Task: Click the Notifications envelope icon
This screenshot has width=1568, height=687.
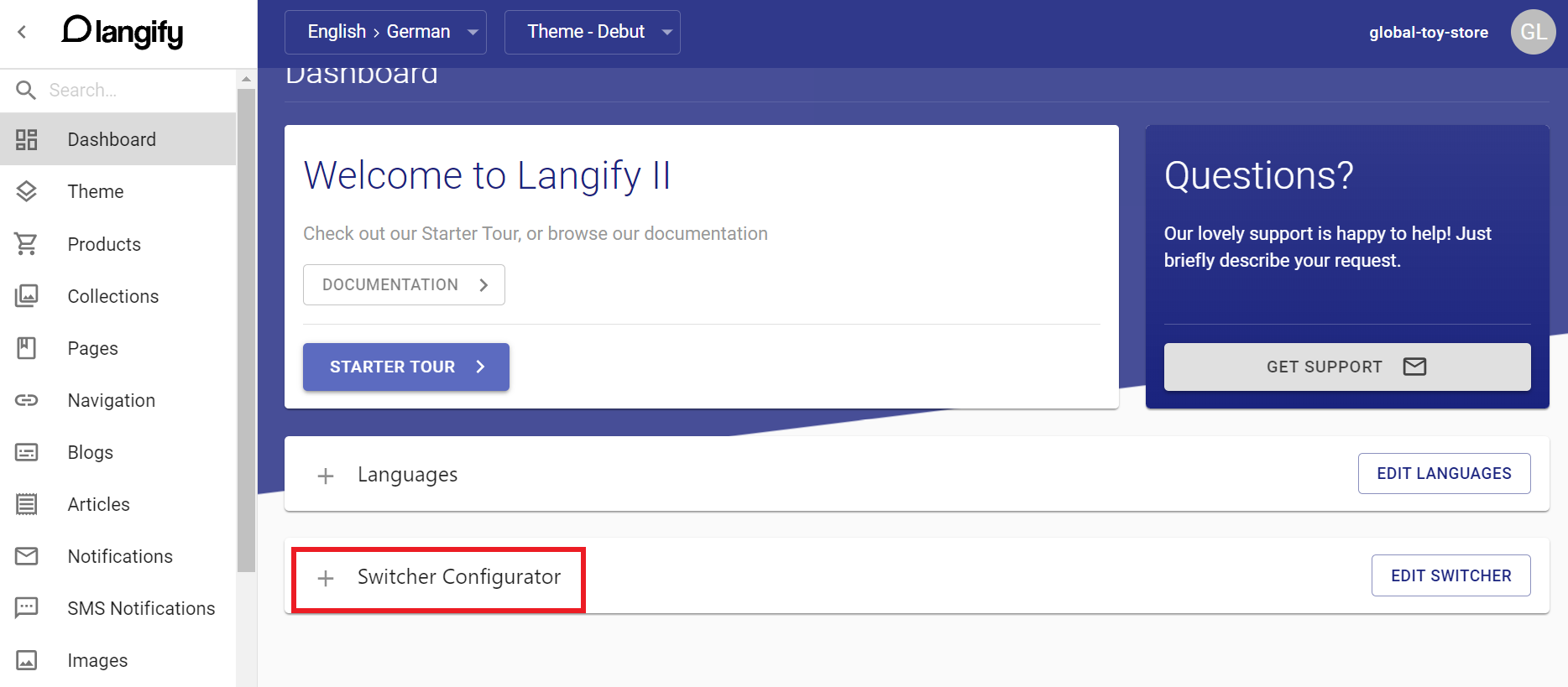Action: pyautogui.click(x=26, y=556)
